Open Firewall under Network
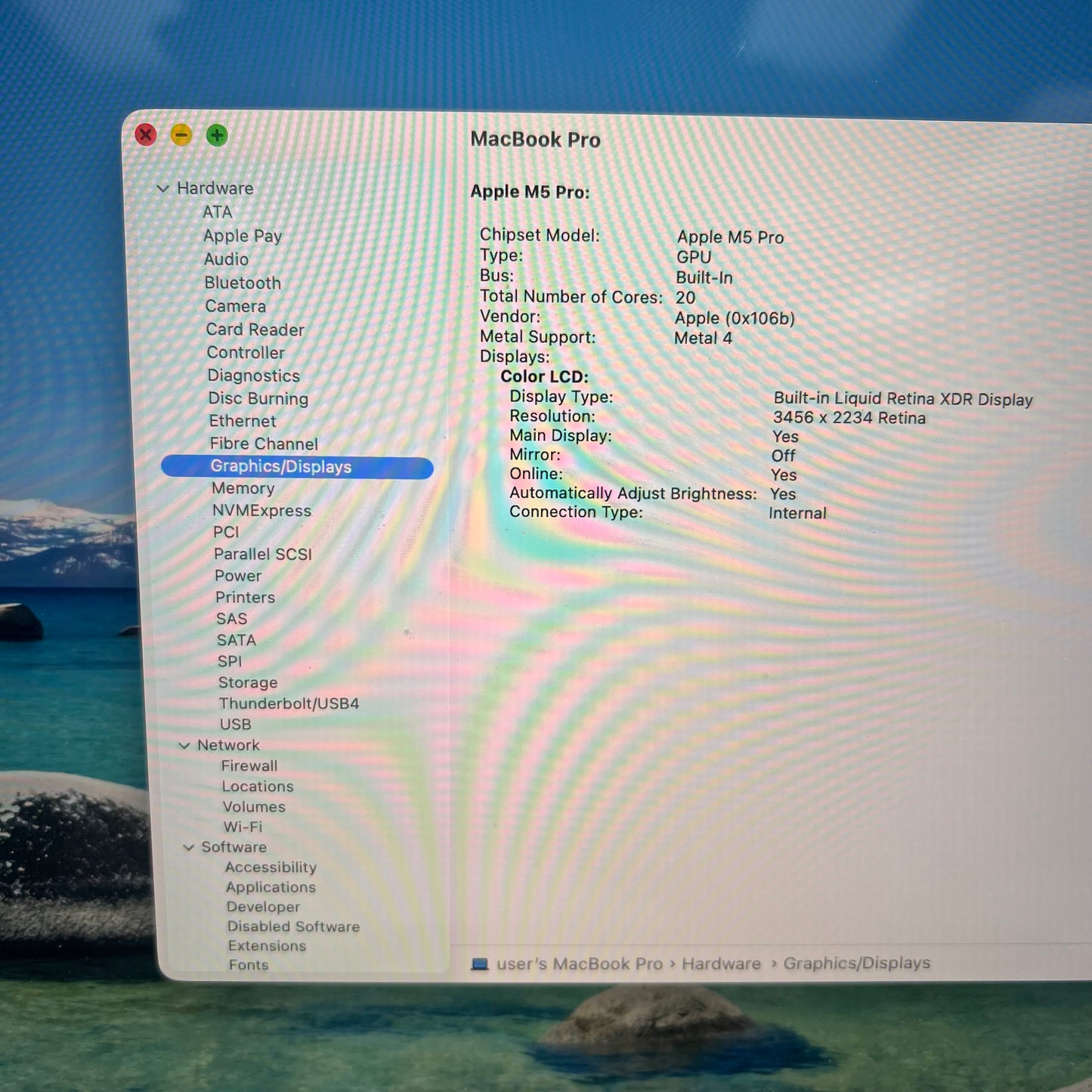The width and height of the screenshot is (1092, 1092). coord(249,766)
